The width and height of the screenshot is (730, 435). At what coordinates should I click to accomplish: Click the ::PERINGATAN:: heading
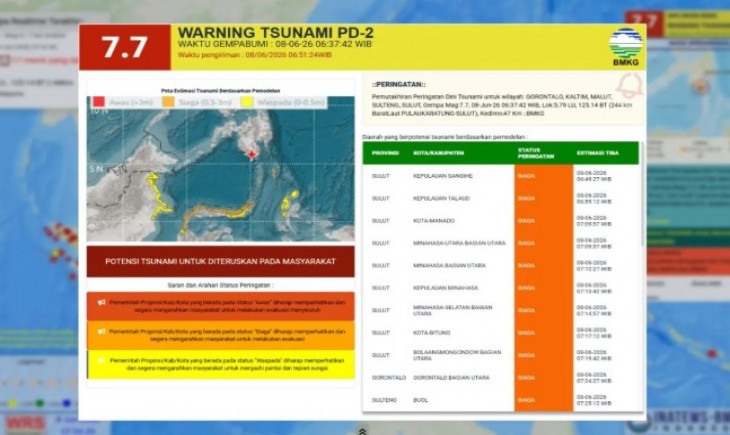(399, 84)
